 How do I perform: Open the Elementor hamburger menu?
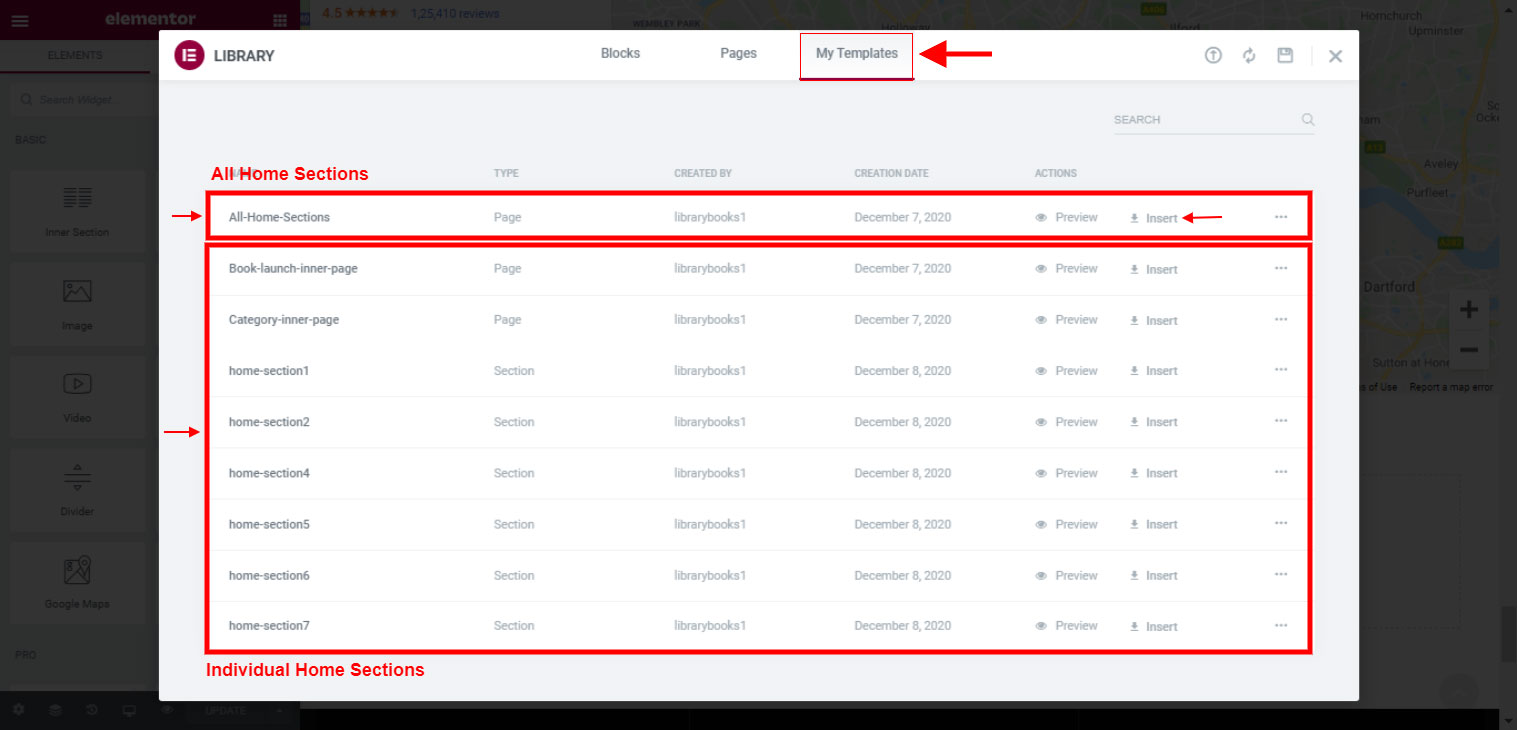[20, 20]
